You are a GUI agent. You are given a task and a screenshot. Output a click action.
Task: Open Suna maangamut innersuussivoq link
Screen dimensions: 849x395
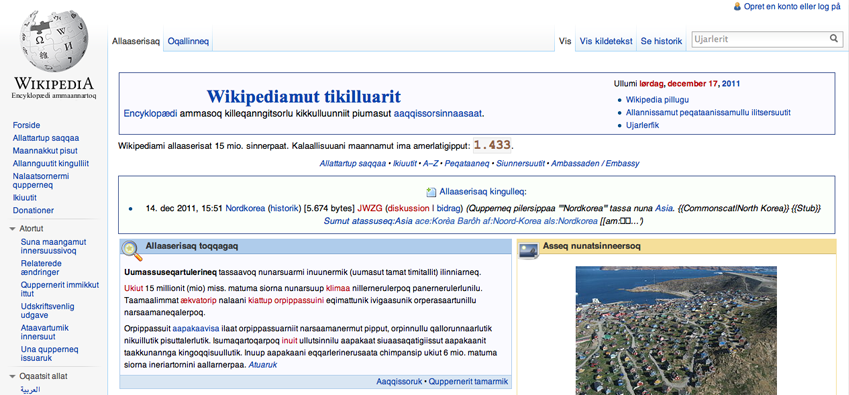click(53, 246)
